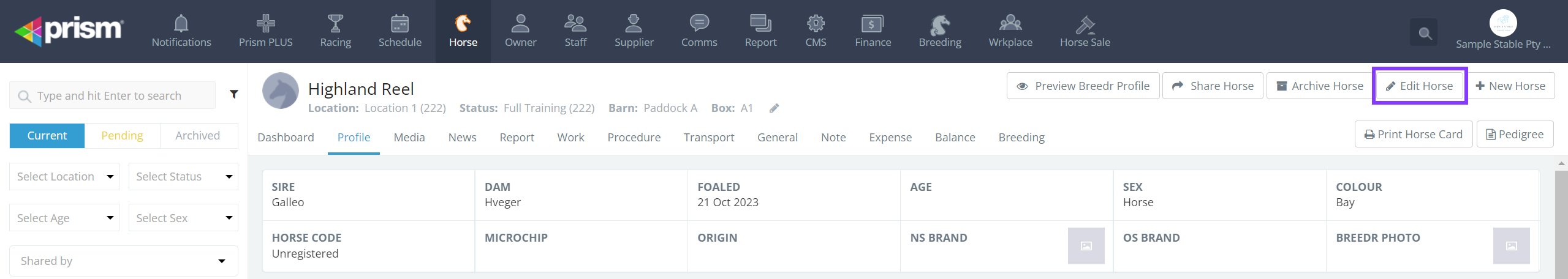Click the Archive Horse button

pos(1320,86)
